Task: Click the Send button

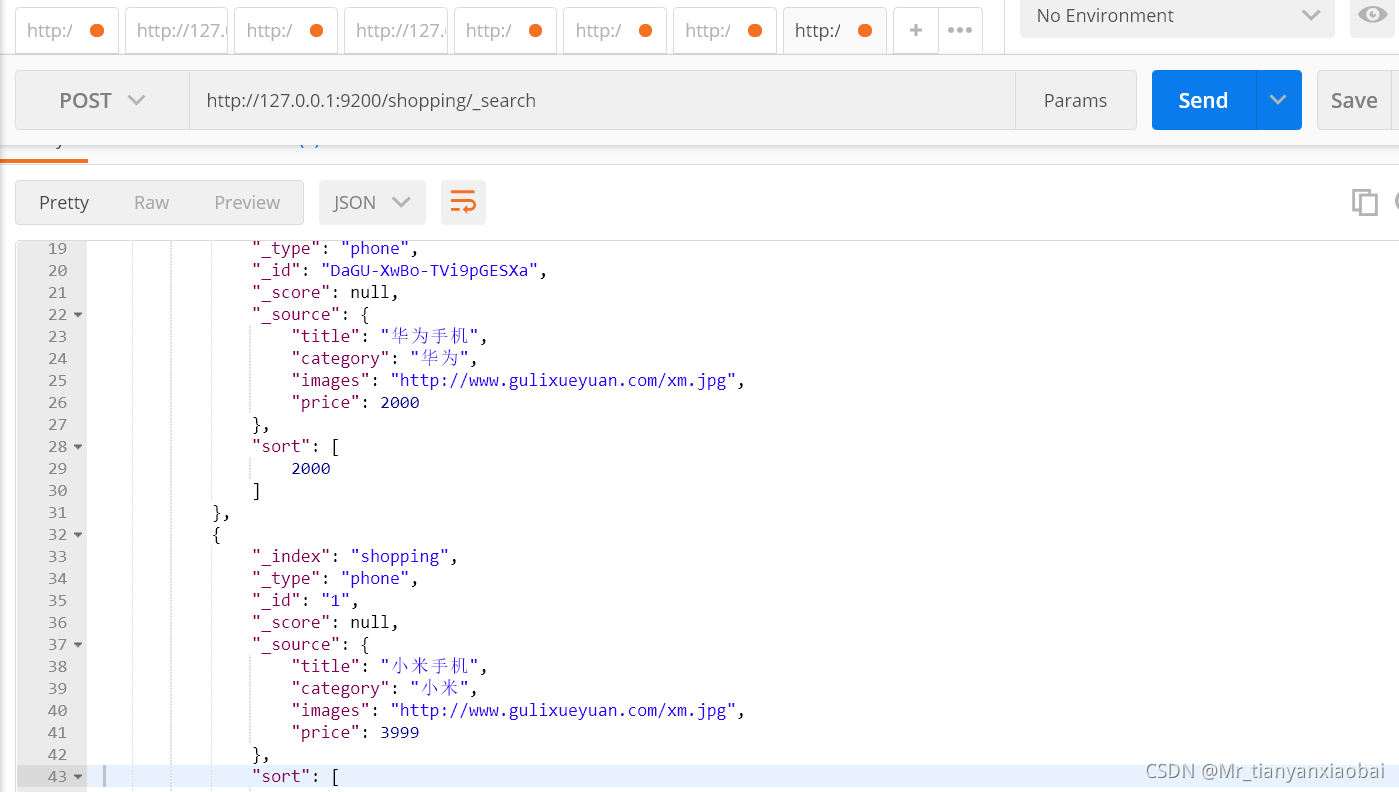Action: (1203, 100)
